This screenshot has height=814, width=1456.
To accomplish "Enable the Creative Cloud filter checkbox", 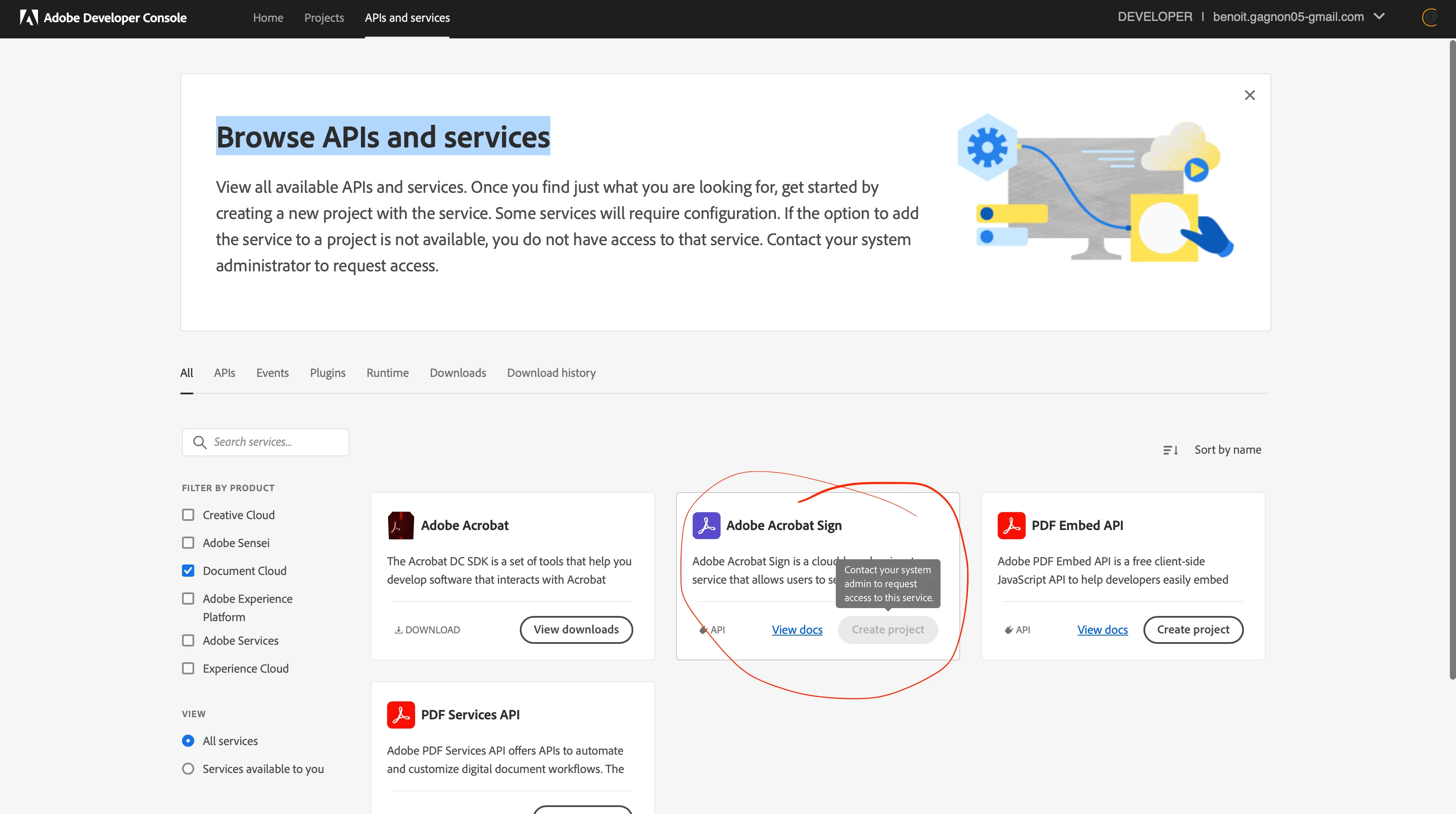I will 188,515.
